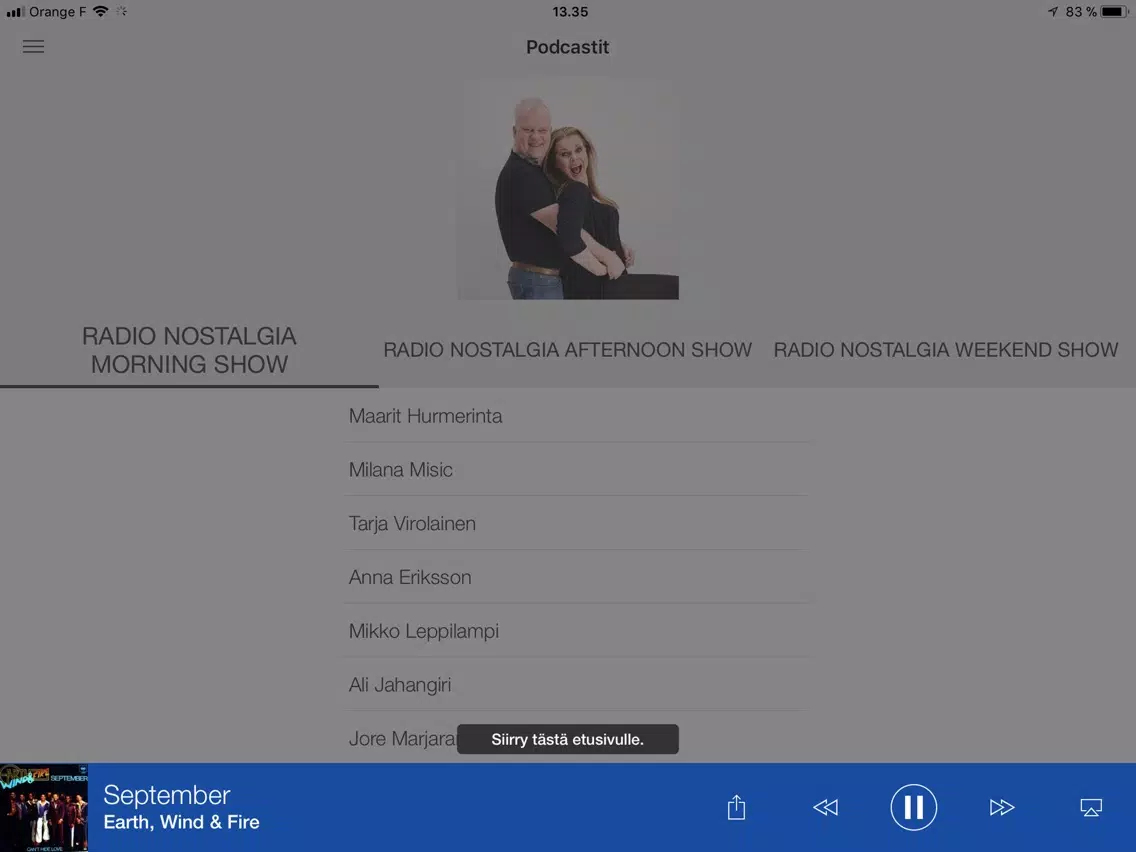Open the hamburger menu
The height and width of the screenshot is (852, 1136).
pos(33,47)
